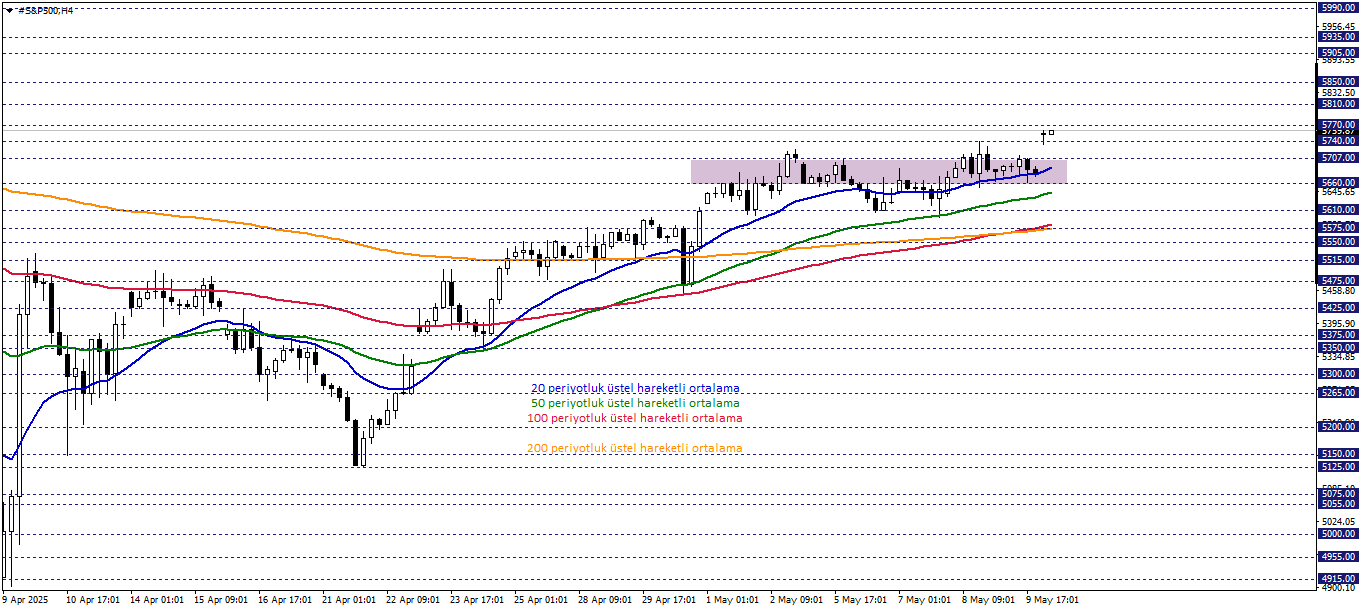Click the 9 Apr 2025 date label
This screenshot has height=611, width=1362.
(24, 600)
